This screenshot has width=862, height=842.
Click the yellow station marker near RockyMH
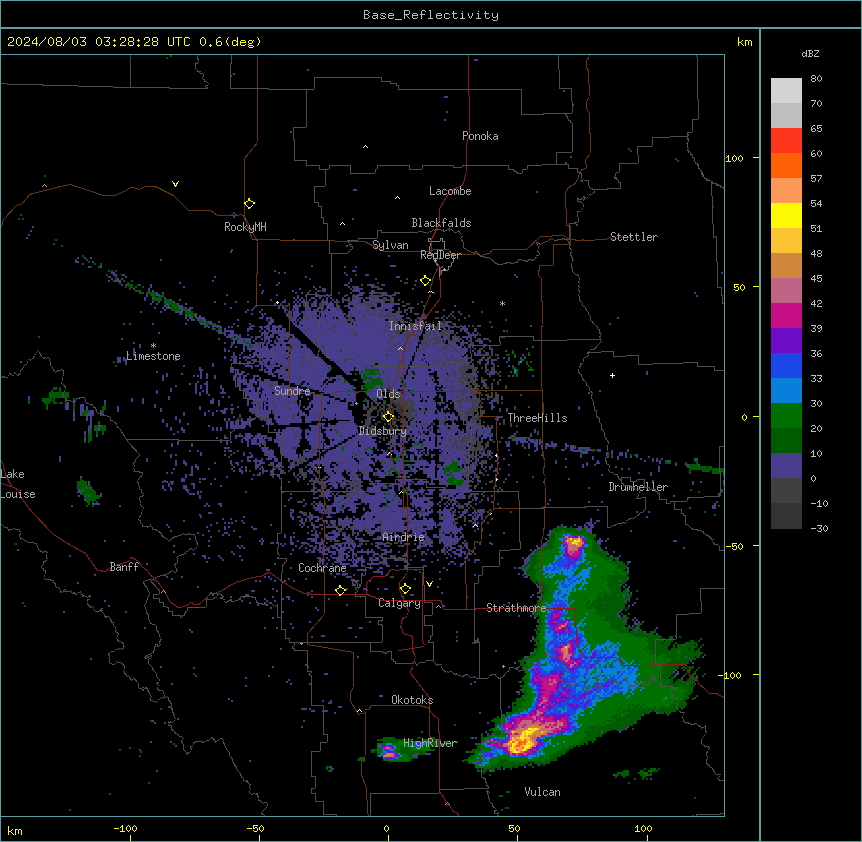(x=249, y=203)
